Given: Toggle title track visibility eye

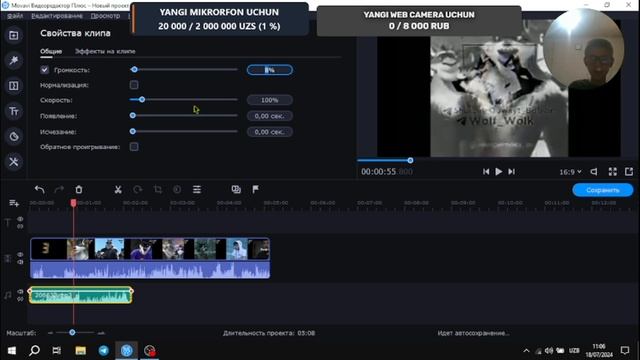Looking at the screenshot, I should 20,219.
